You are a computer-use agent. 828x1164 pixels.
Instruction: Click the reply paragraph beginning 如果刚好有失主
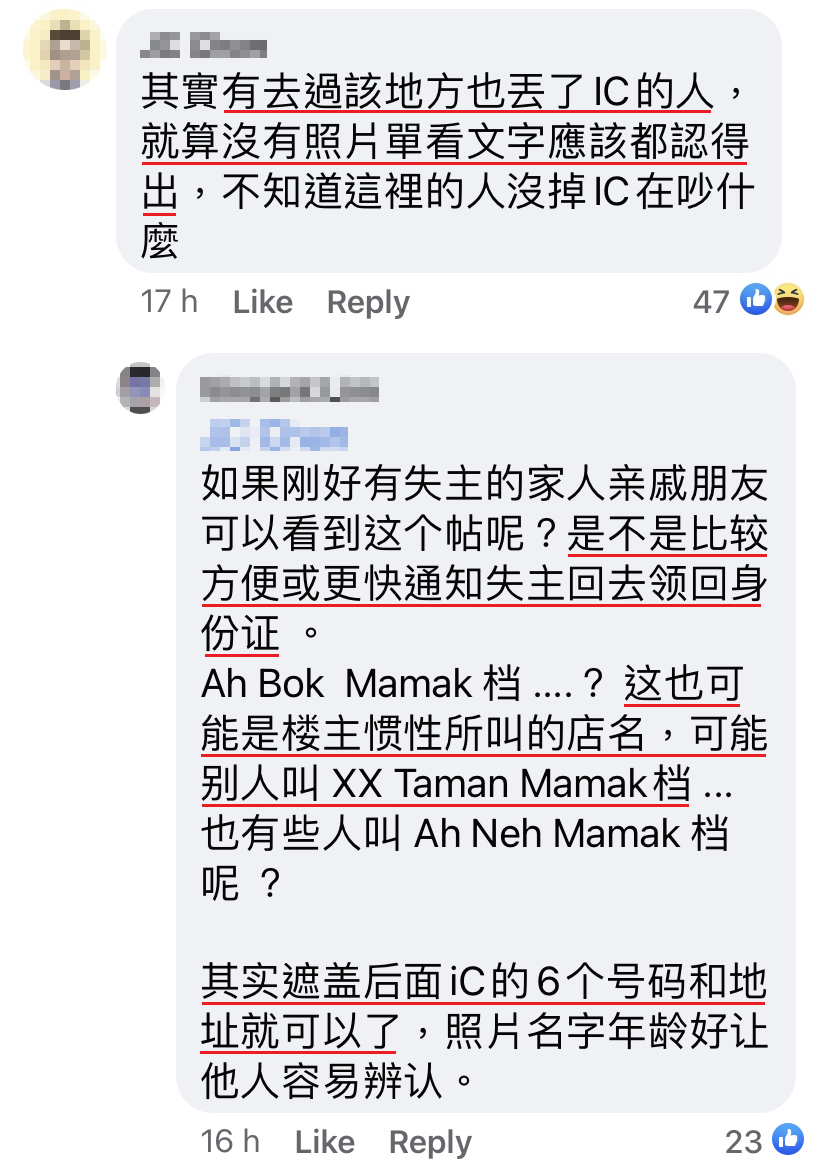(484, 558)
